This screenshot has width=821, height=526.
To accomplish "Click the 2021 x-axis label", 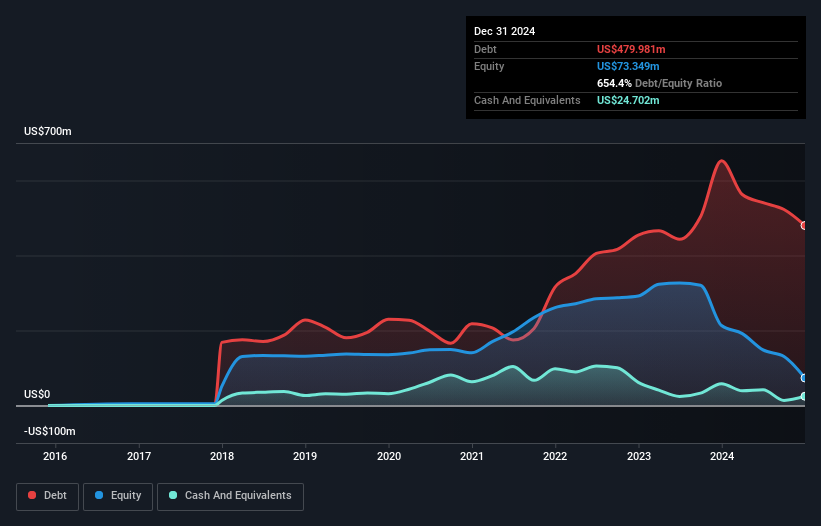I will tap(472, 456).
